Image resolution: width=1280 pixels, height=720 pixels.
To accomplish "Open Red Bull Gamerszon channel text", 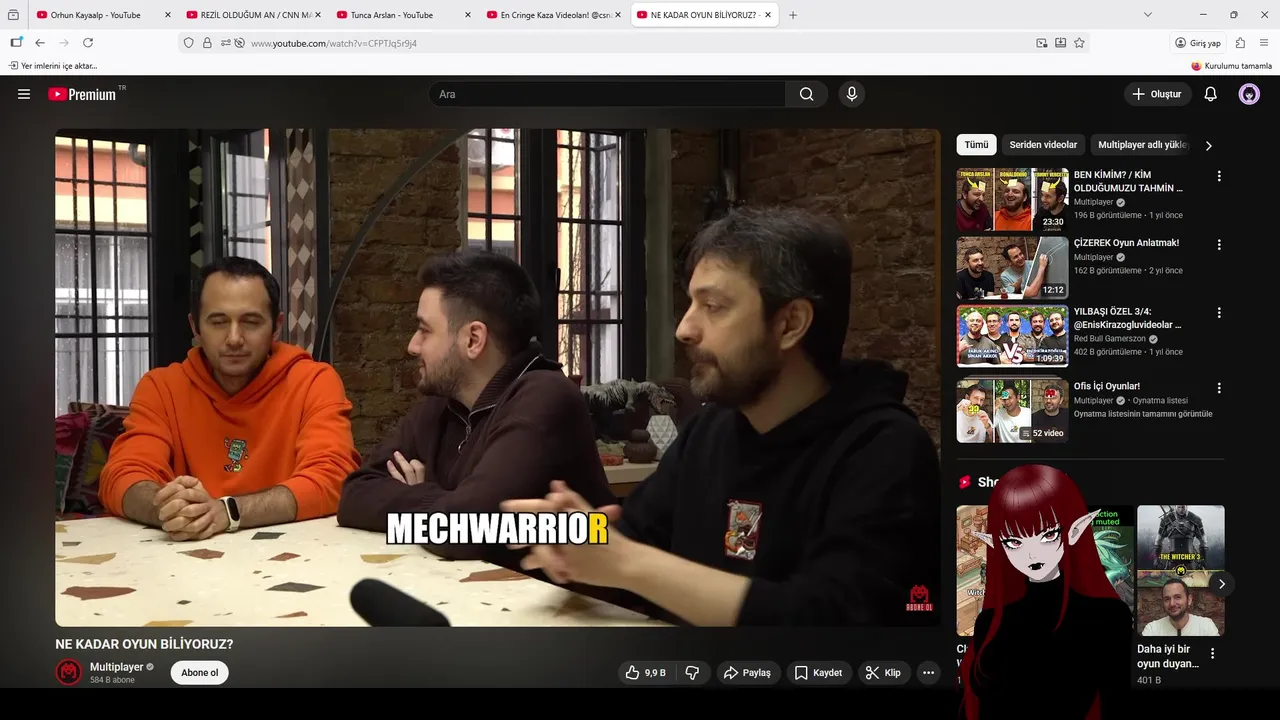I will 1109,339.
